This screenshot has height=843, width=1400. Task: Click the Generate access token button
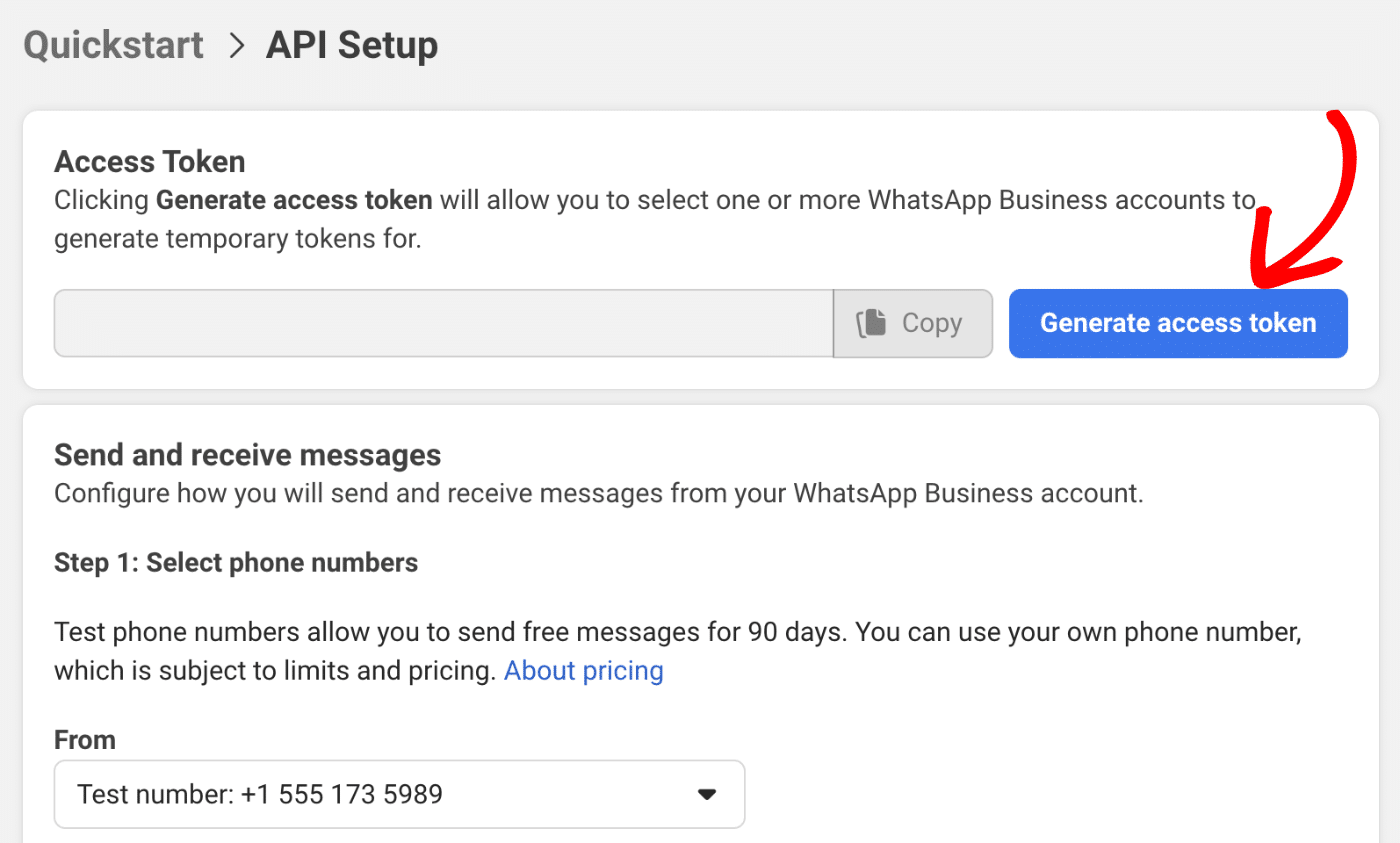[1177, 323]
